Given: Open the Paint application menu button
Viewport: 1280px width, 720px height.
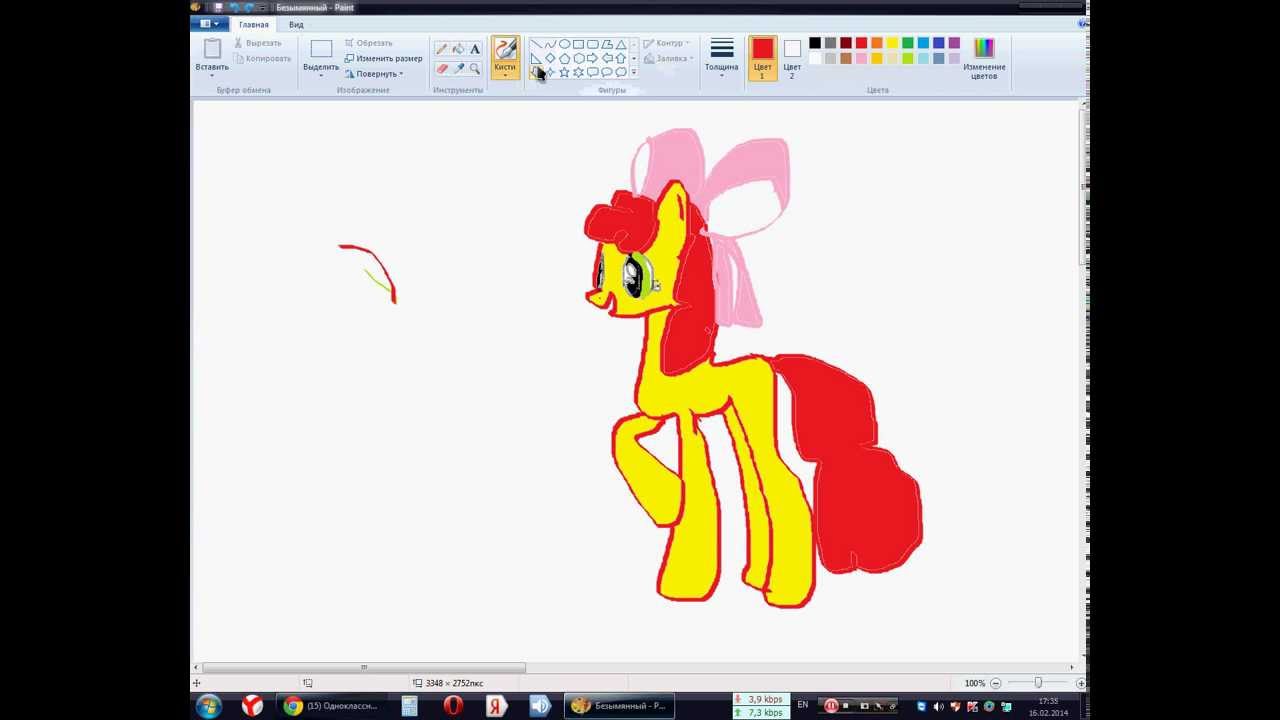Looking at the screenshot, I should click(210, 24).
